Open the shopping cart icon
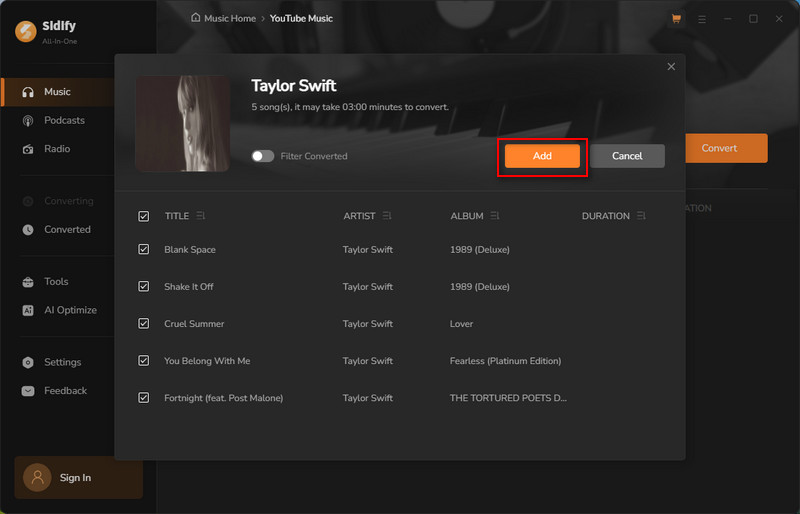This screenshot has width=800, height=514. point(677,19)
